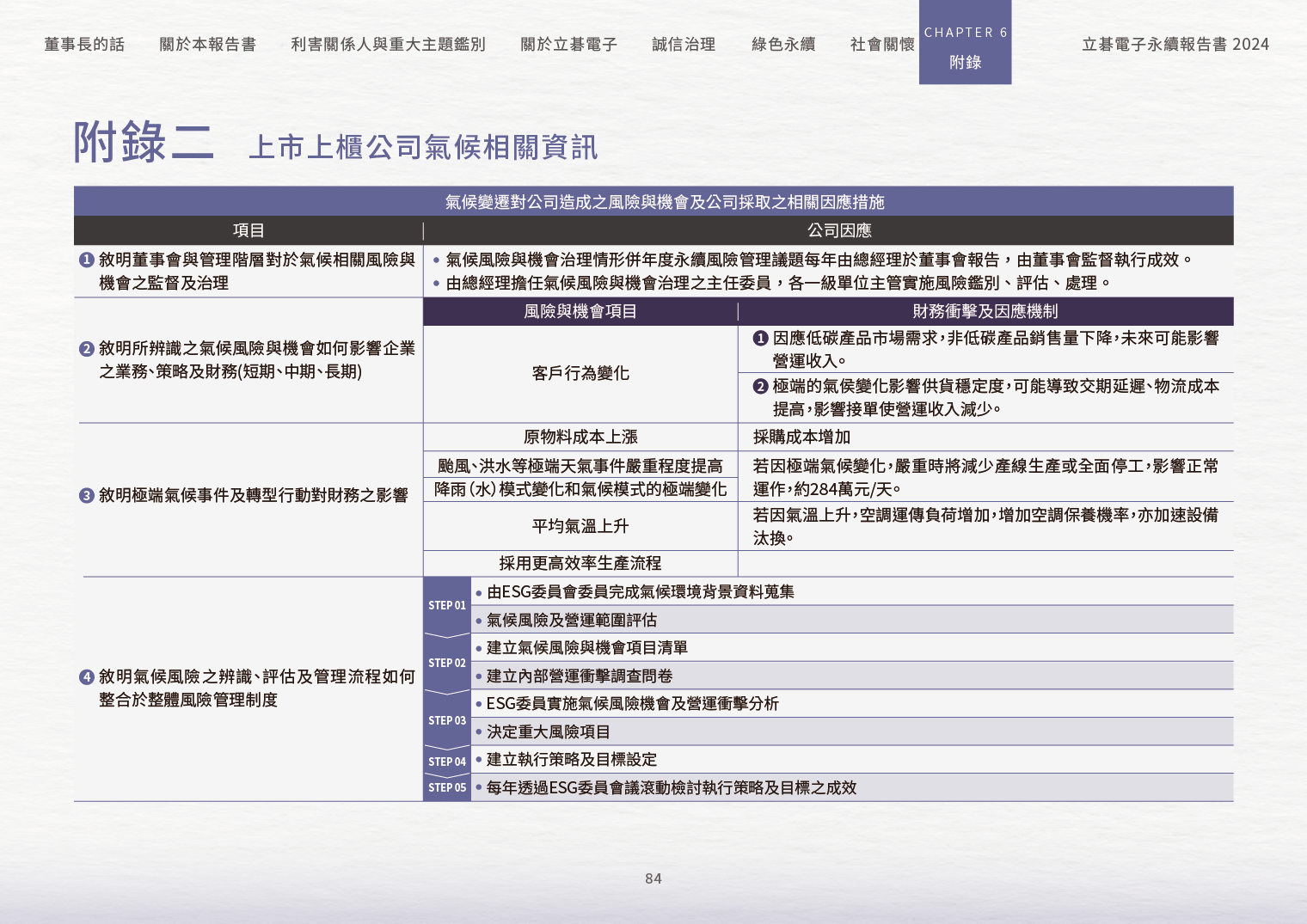Image resolution: width=1307 pixels, height=924 pixels.
Task: Click the 風險與機會項目 sub-header
Action: pos(580,311)
